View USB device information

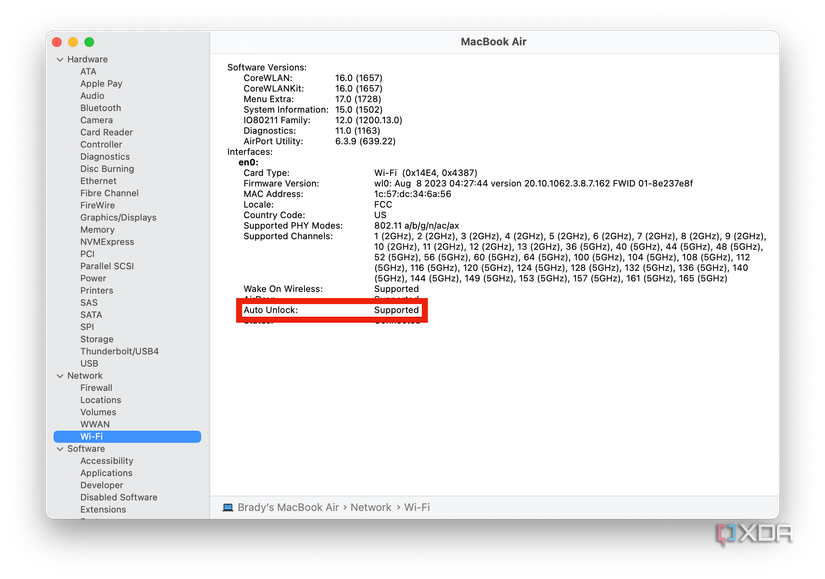click(91, 363)
